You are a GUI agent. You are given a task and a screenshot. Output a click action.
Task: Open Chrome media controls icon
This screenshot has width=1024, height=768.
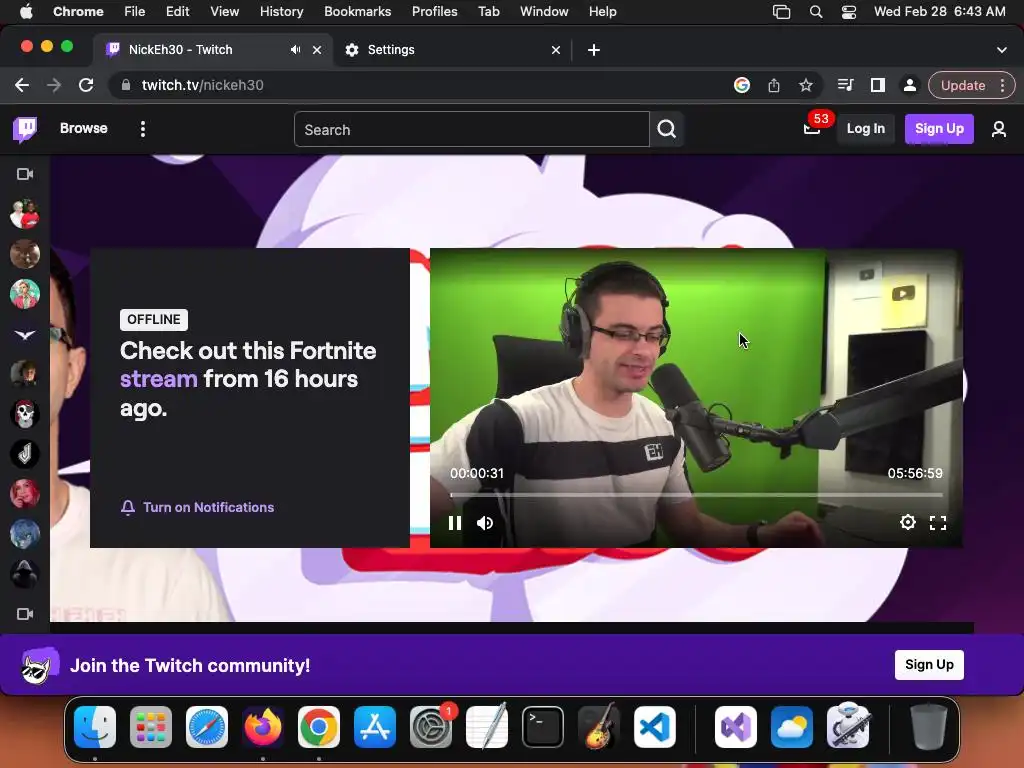(x=846, y=86)
